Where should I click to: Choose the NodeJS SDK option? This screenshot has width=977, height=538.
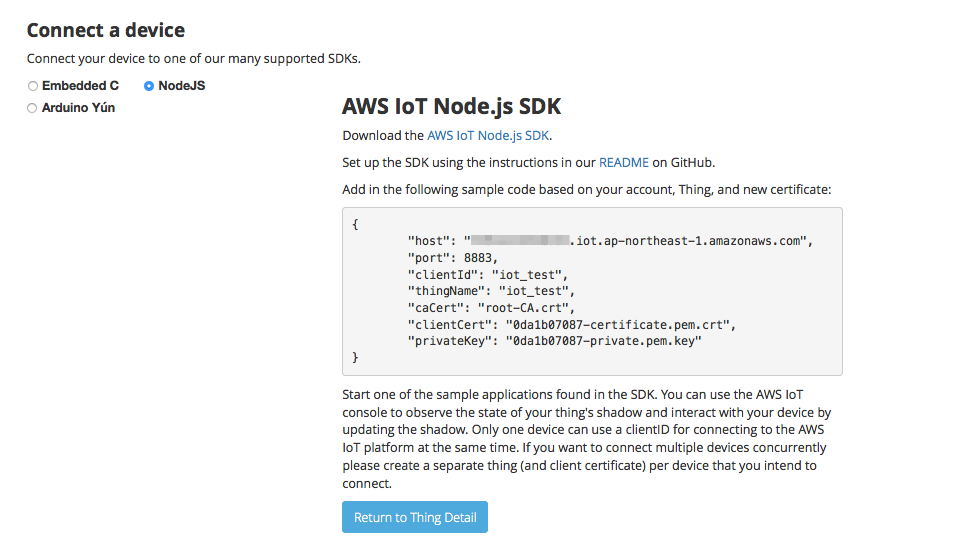[x=149, y=86]
